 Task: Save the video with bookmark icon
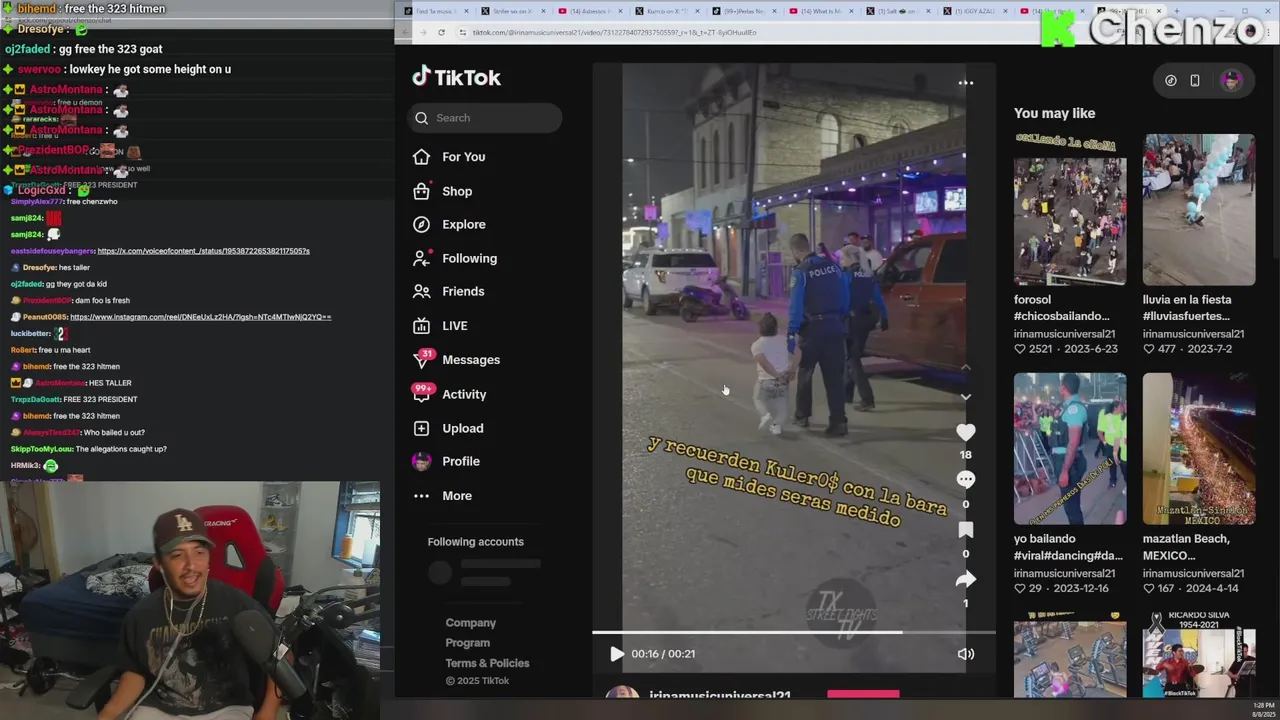965,530
